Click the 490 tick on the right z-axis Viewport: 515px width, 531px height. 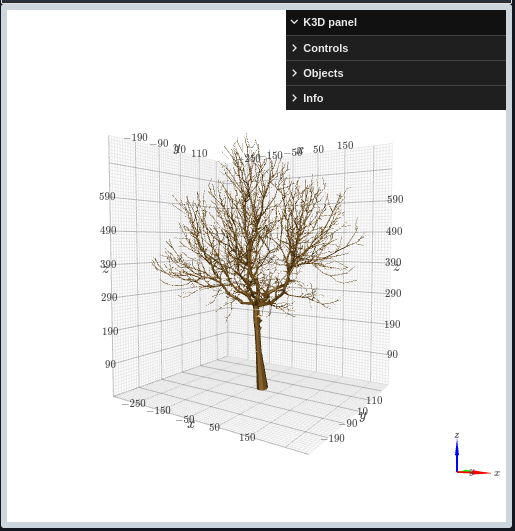pos(394,231)
